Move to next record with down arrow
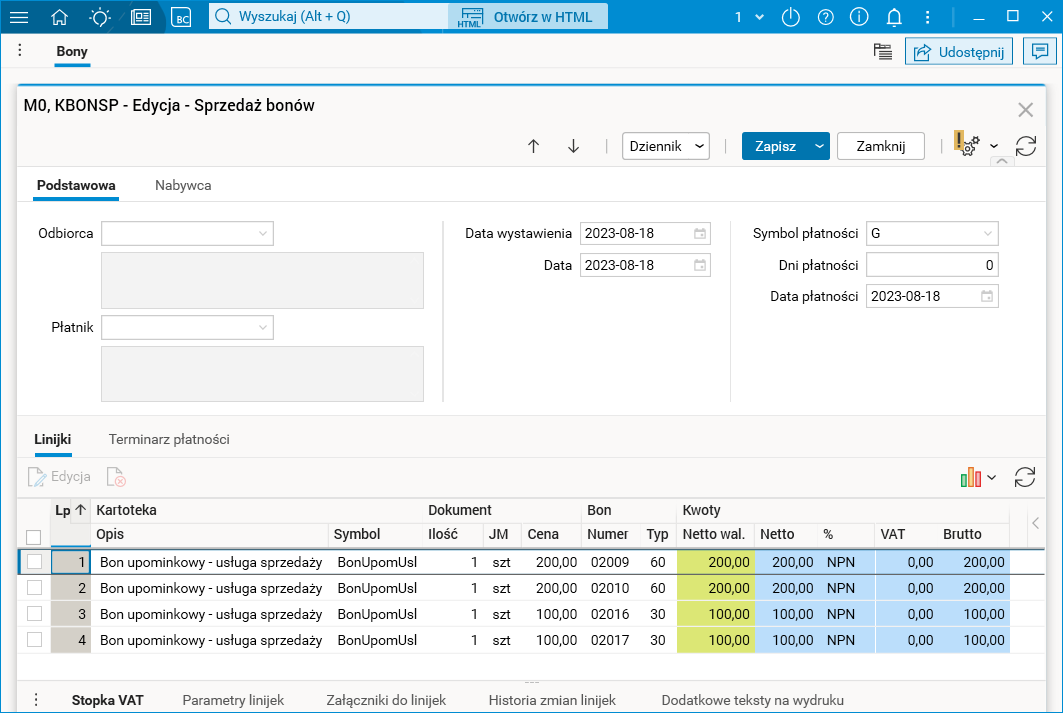Image resolution: width=1063 pixels, height=713 pixels. pyautogui.click(x=573, y=146)
